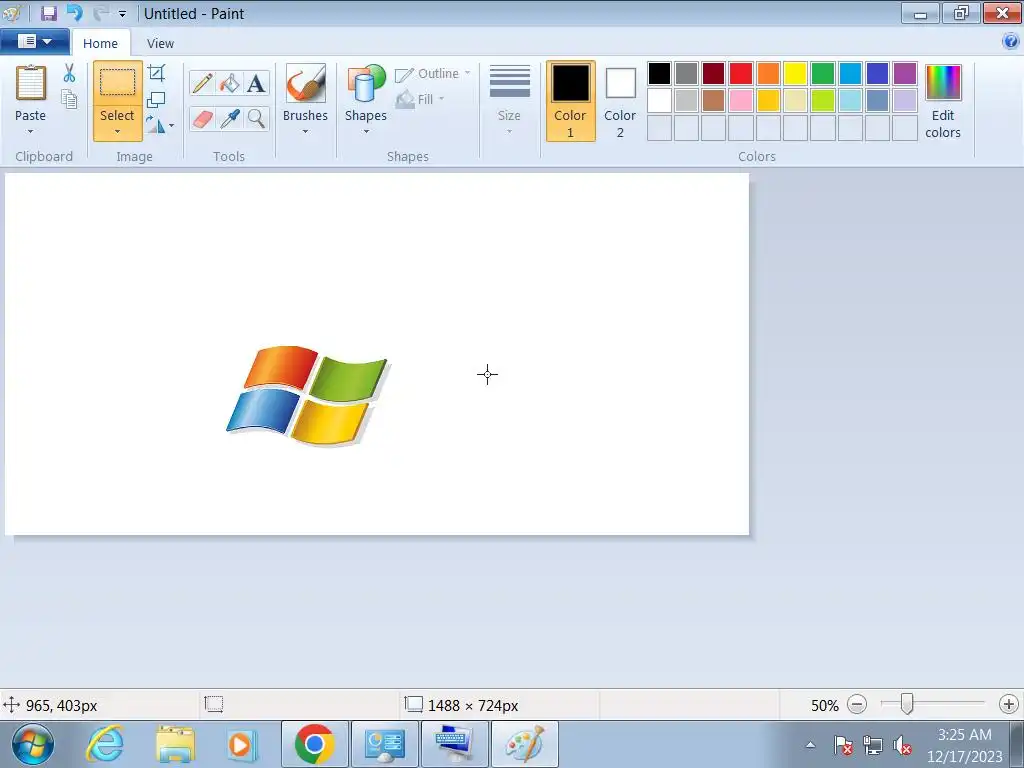Launch Windows Media Player from taskbar

pos(241,744)
